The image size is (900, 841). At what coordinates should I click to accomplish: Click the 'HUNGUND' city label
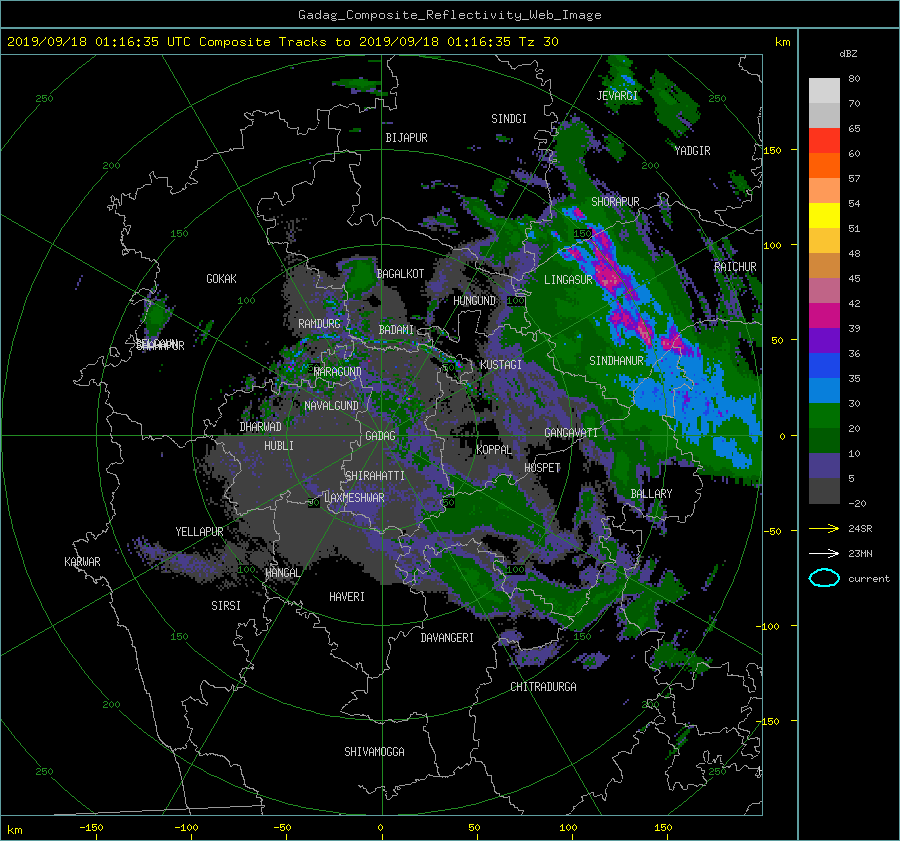point(474,301)
